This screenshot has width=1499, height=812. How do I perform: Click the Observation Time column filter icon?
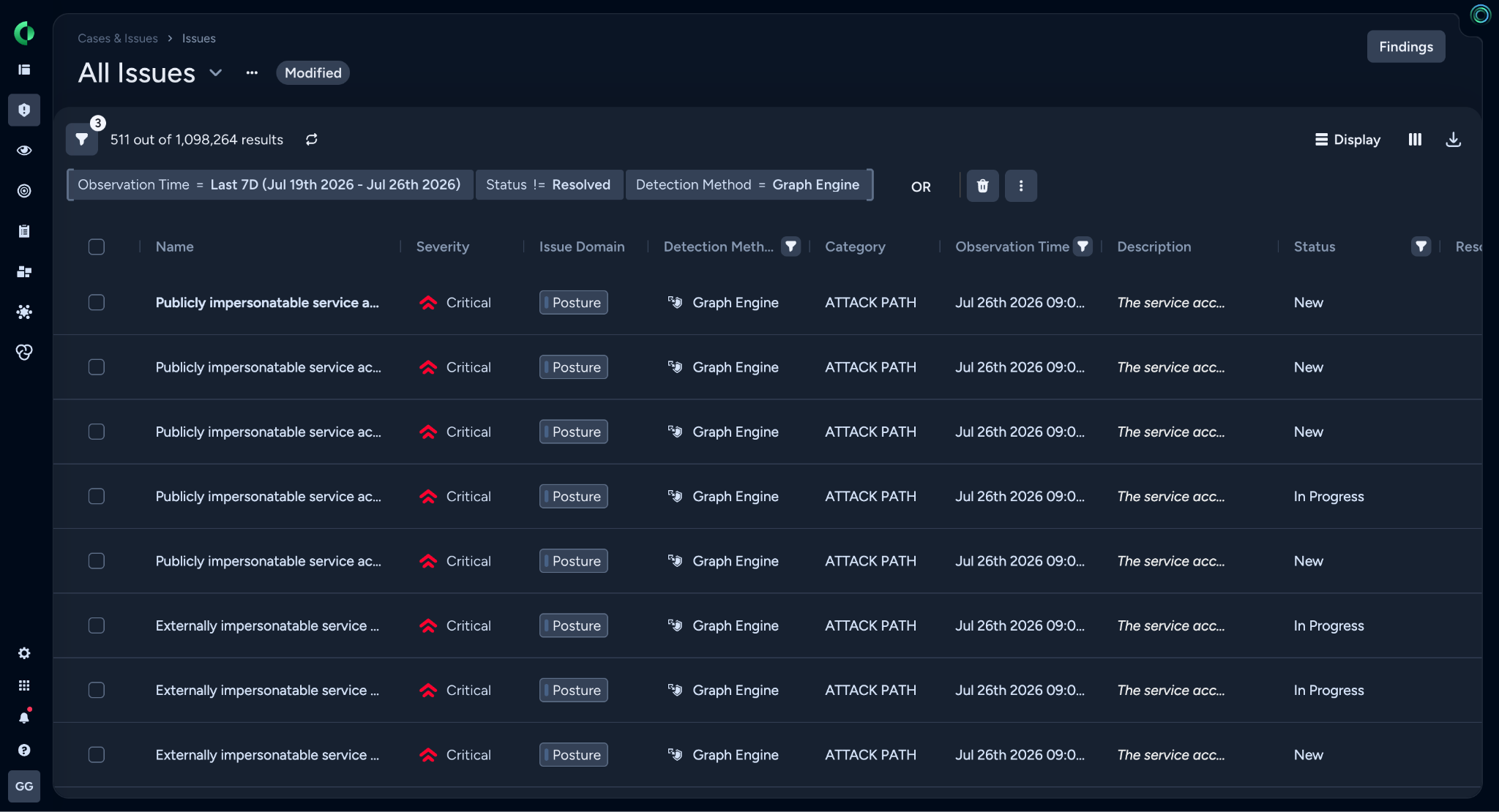[1083, 247]
